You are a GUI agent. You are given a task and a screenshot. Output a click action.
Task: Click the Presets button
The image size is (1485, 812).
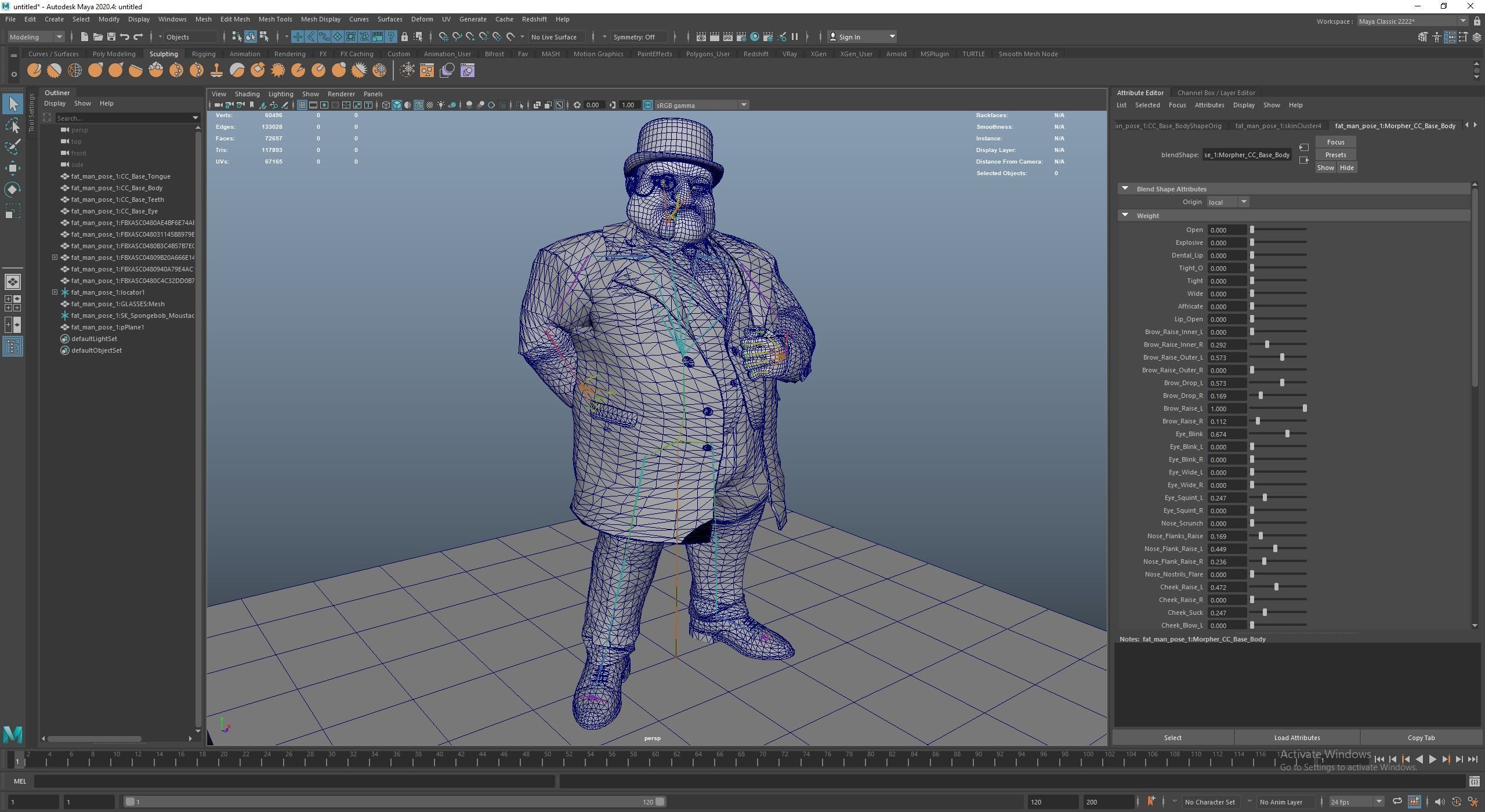point(1335,155)
